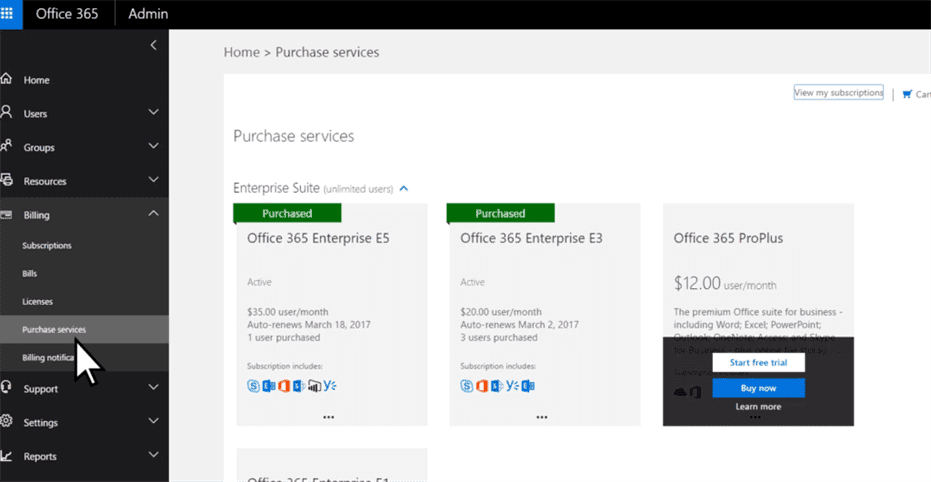Collapse the navigation pane with the arrow
Screen dimensions: 931x482
(x=153, y=45)
